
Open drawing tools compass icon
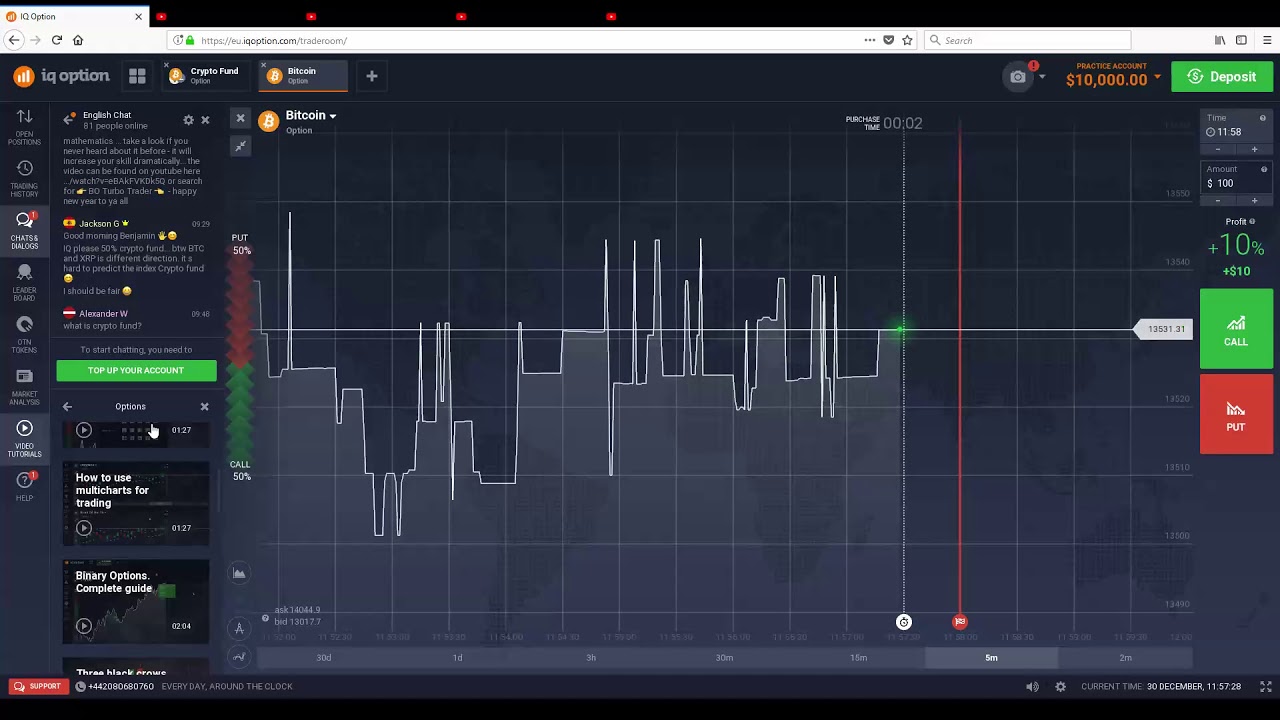[239, 628]
